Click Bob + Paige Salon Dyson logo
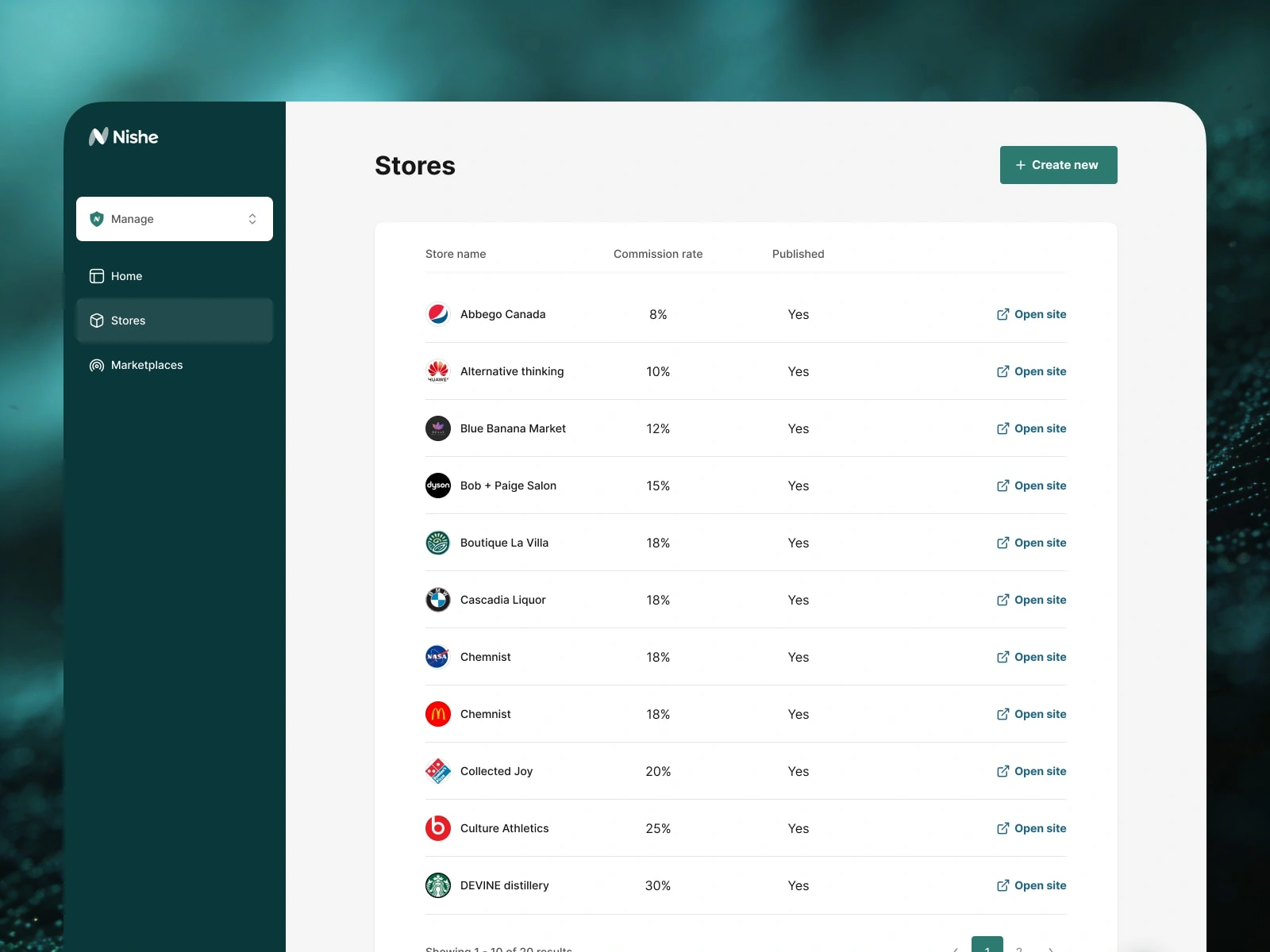 [438, 486]
